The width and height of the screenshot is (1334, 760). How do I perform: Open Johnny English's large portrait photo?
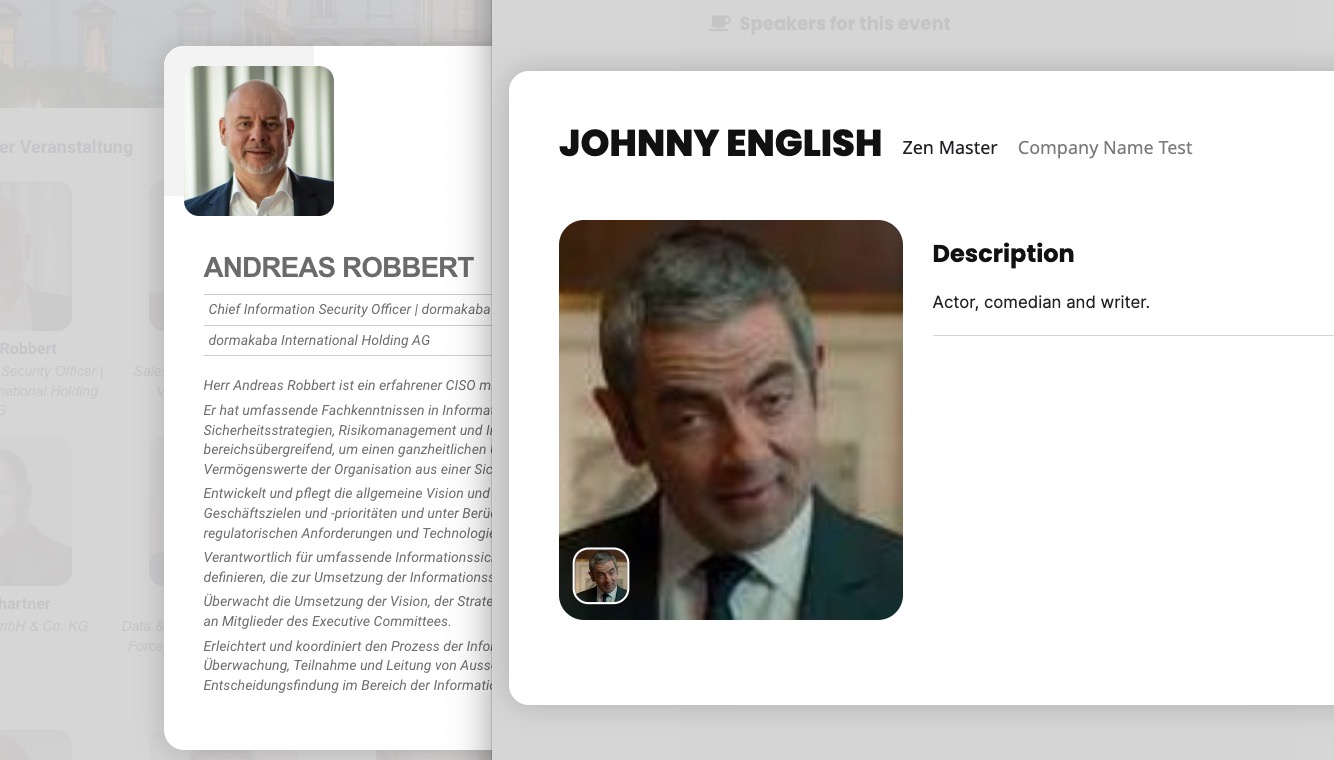point(731,420)
